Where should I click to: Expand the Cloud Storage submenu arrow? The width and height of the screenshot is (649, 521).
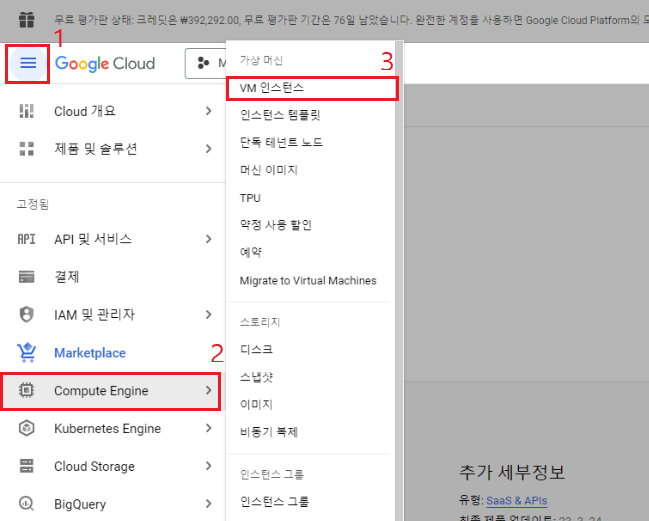coord(209,466)
